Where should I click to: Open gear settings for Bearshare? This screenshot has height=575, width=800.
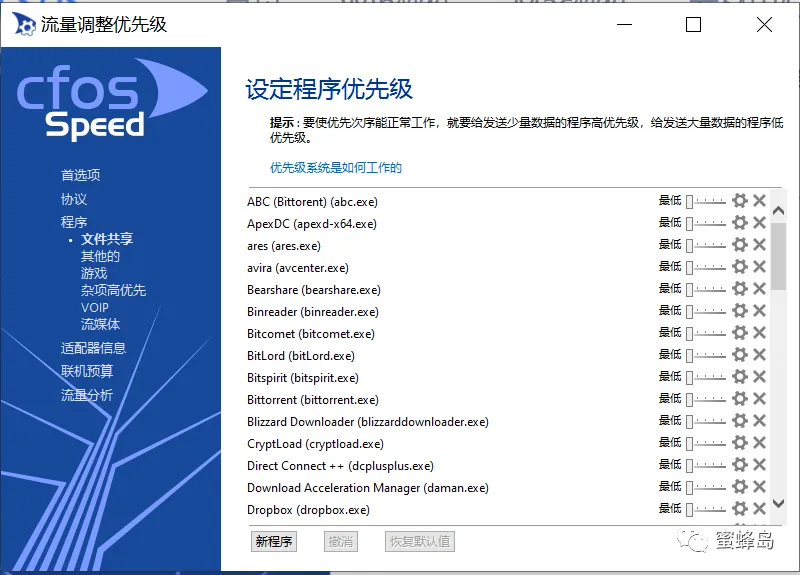pos(740,288)
